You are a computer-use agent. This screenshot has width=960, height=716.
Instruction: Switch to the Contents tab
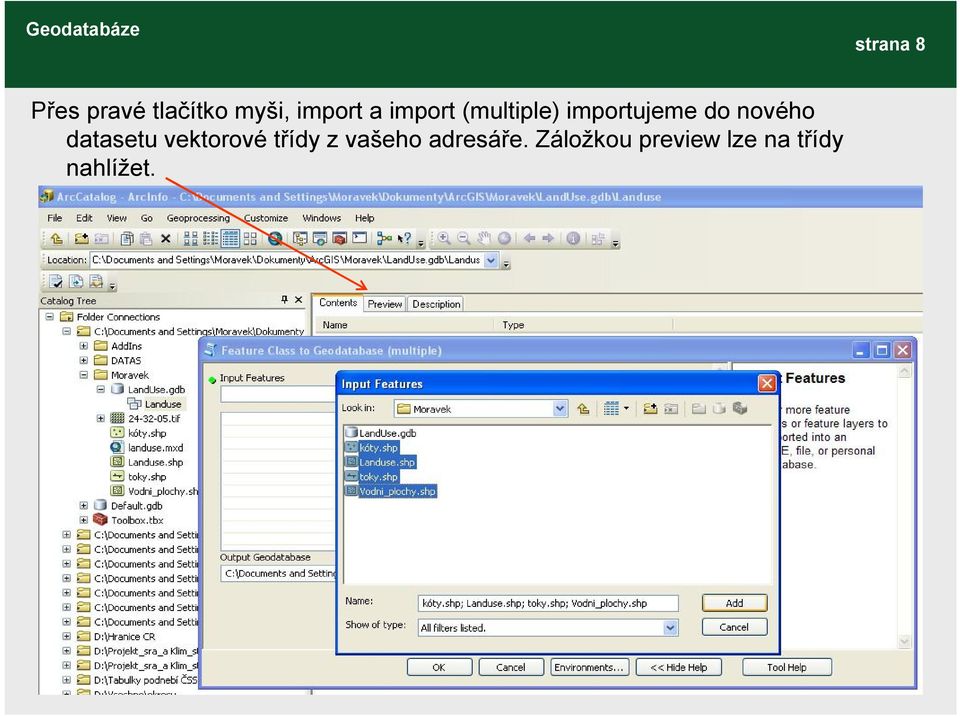[337, 303]
